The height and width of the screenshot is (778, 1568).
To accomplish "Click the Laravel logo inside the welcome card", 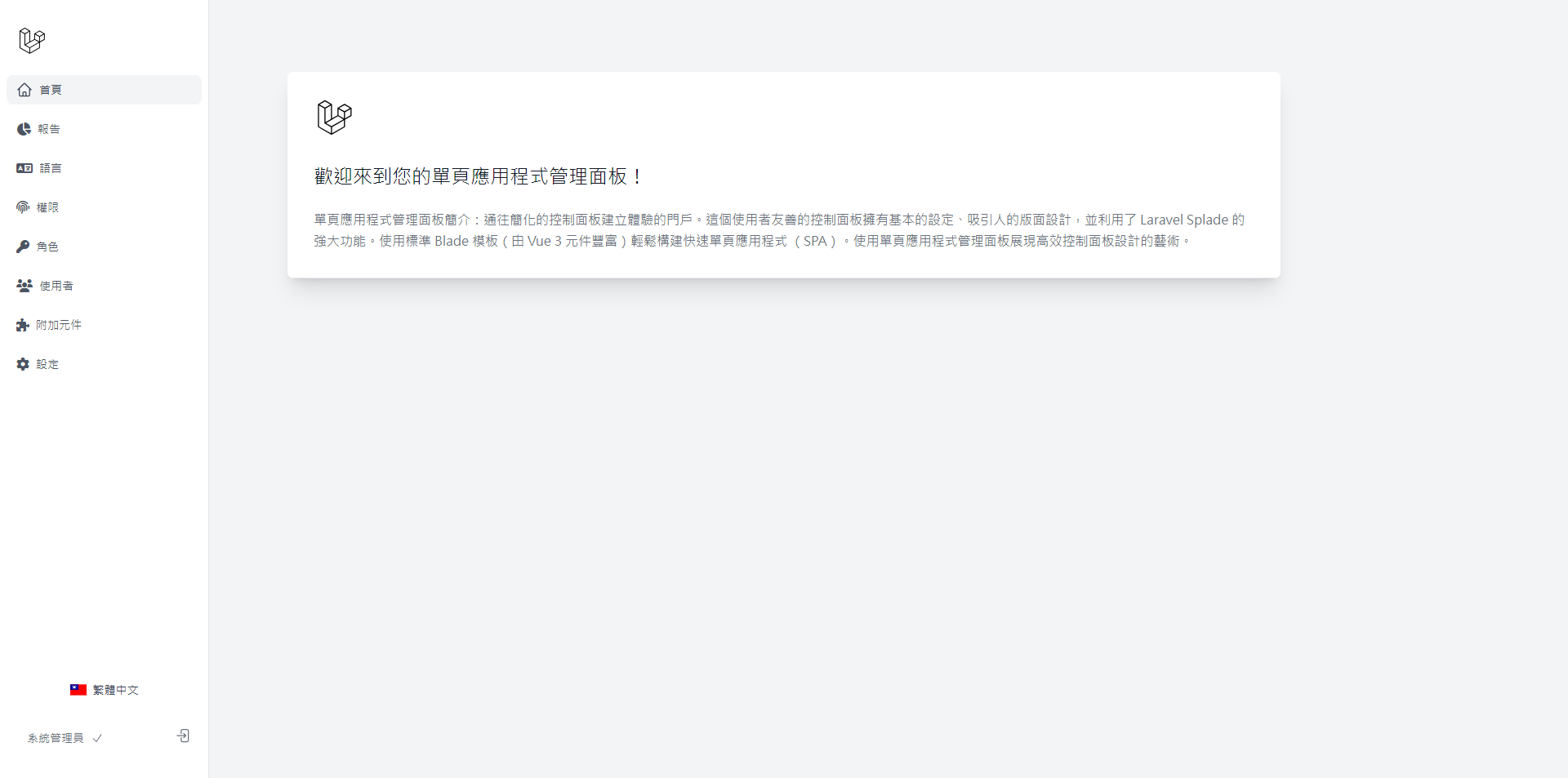I will [333, 118].
